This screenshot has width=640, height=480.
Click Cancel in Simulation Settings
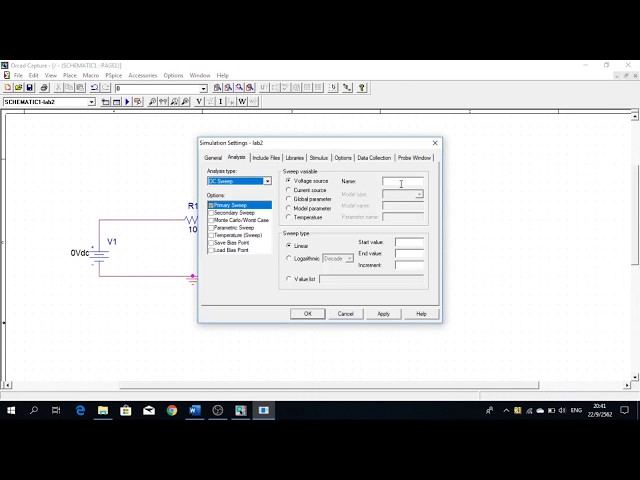(x=345, y=314)
